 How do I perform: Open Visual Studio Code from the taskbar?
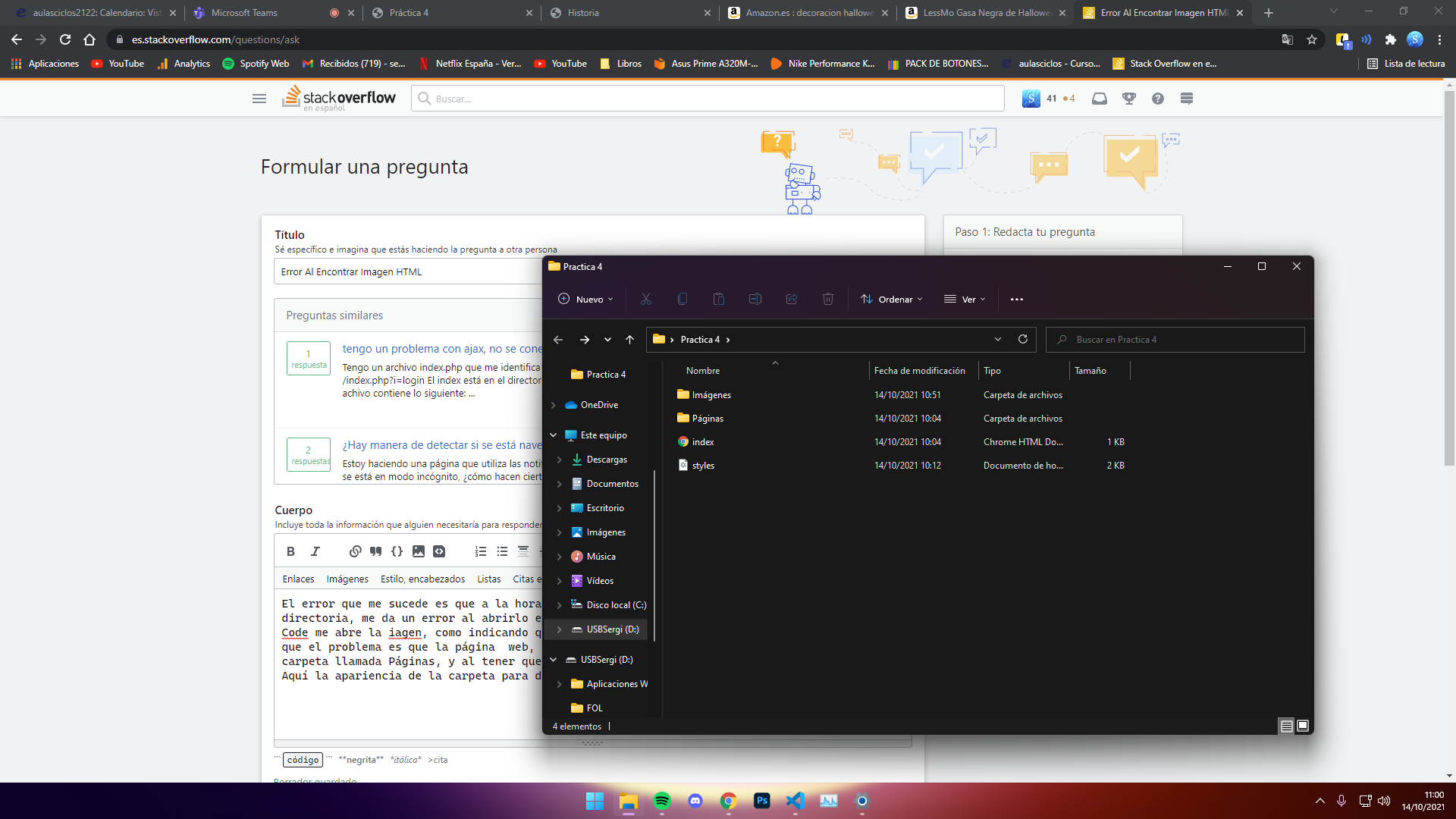[x=795, y=801]
